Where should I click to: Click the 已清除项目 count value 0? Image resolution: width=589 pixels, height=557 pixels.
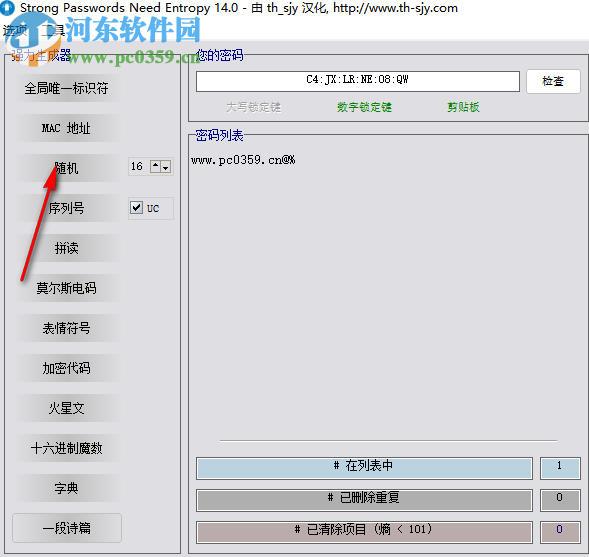(x=560, y=532)
